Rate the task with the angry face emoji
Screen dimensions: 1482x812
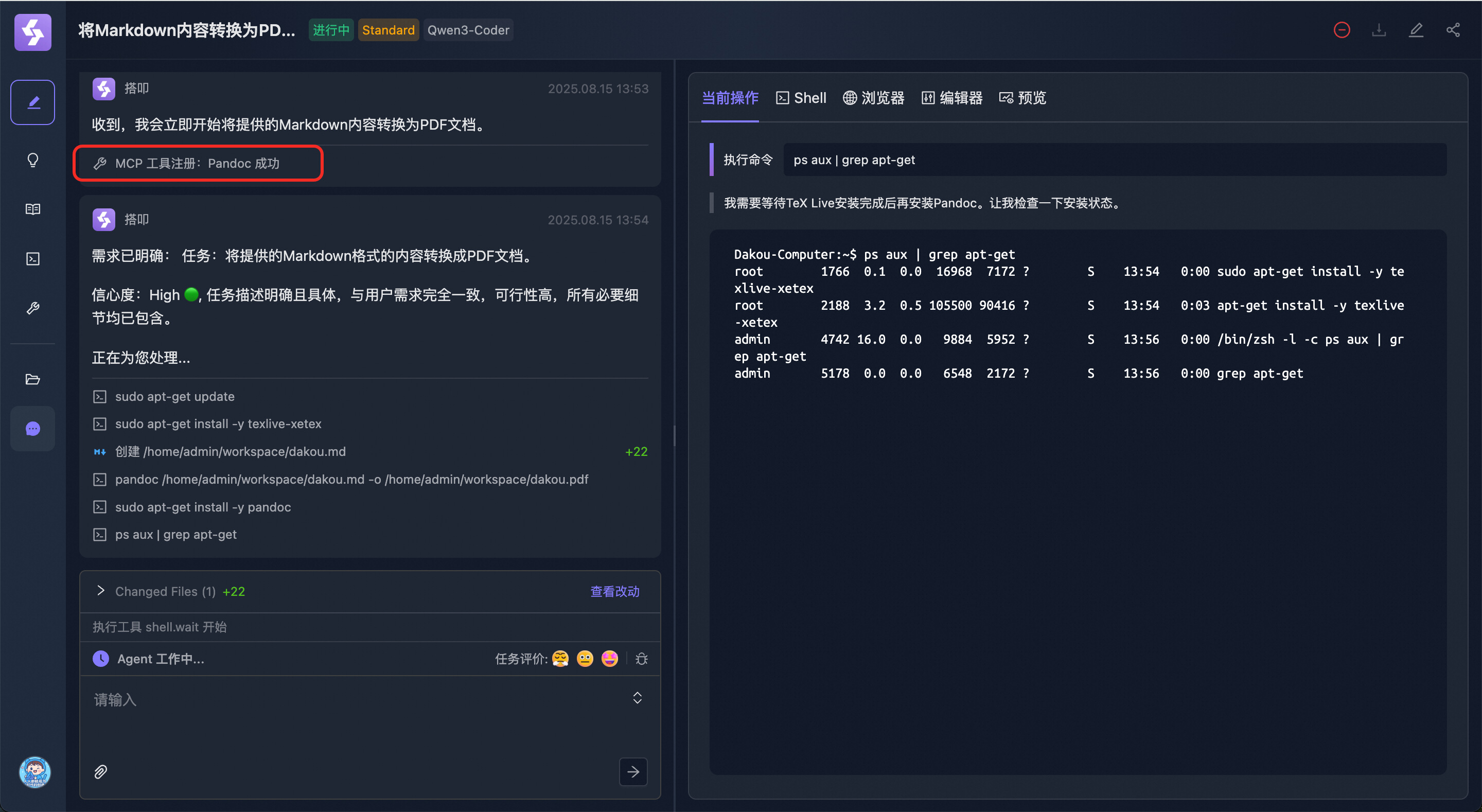[x=560, y=659]
